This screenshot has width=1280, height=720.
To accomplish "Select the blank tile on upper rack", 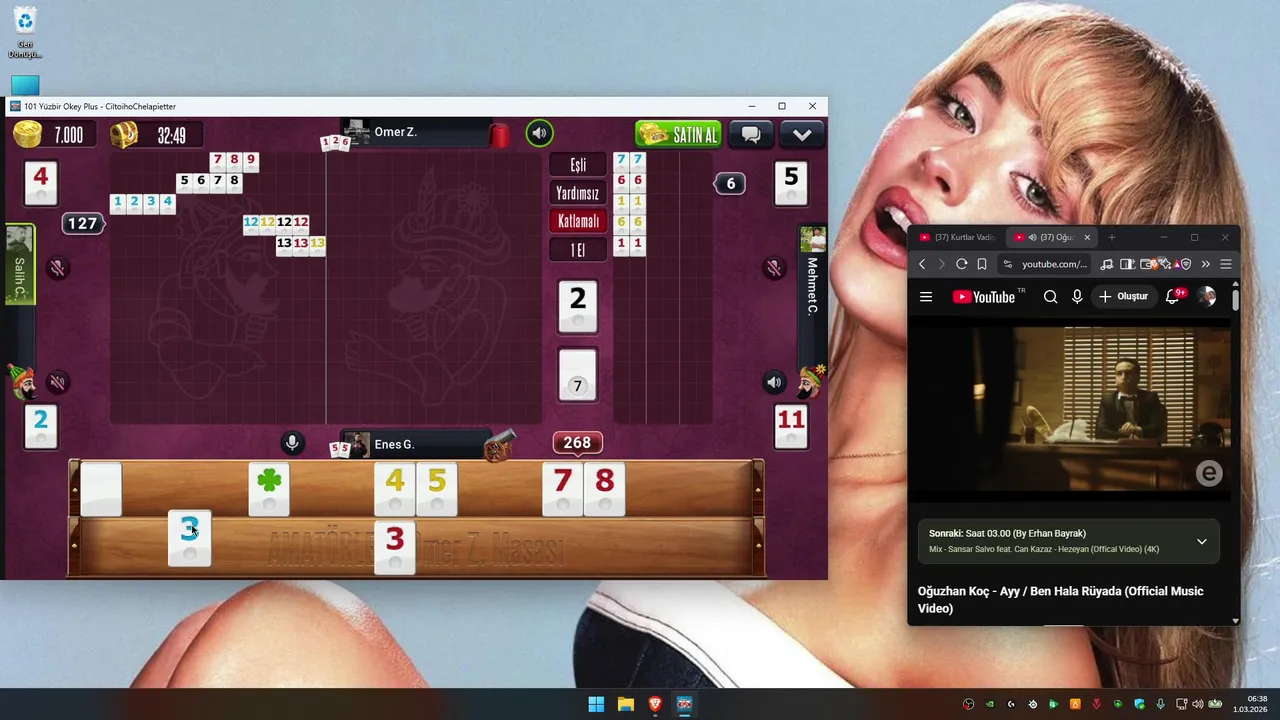I will [x=101, y=489].
